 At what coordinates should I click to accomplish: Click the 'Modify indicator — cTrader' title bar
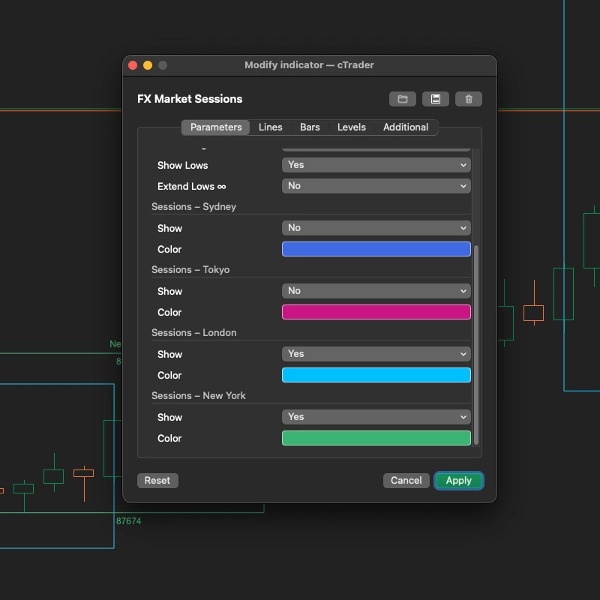[x=309, y=65]
